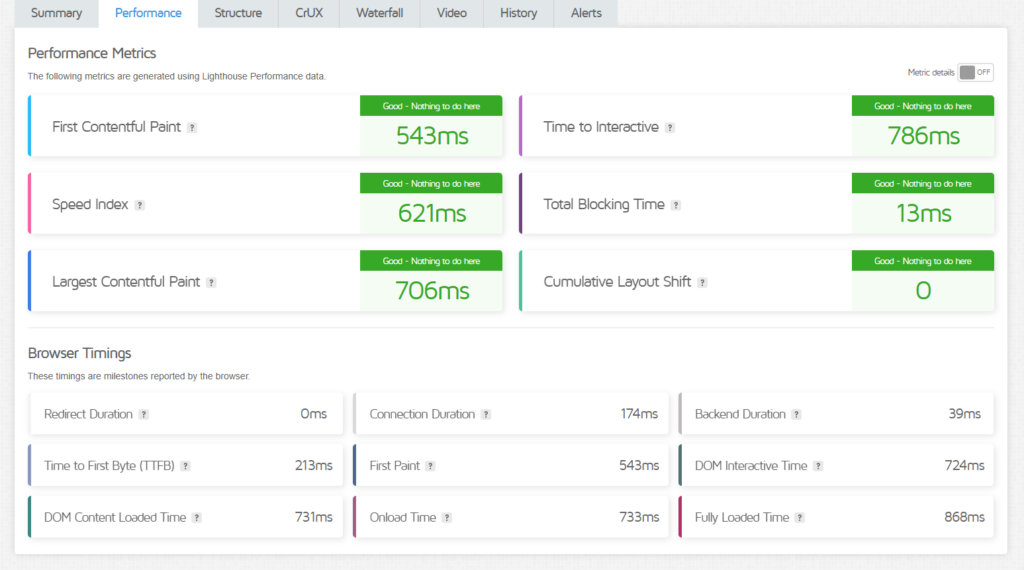The image size is (1024, 570).
Task: Go to the Waterfall tab
Action: tap(379, 13)
